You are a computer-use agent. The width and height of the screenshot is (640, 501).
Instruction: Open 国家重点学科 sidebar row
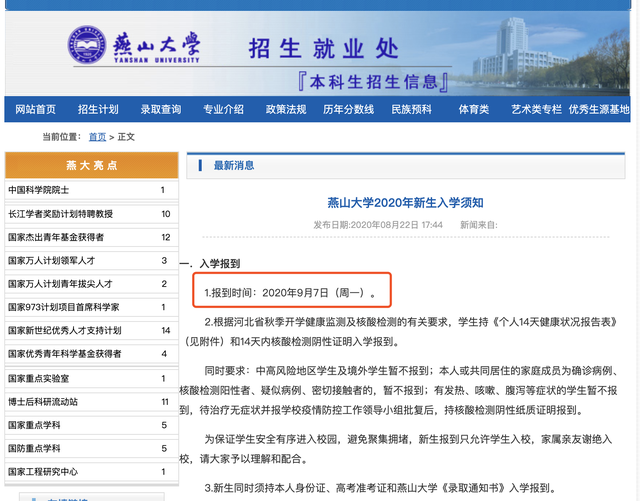[x=92, y=425]
